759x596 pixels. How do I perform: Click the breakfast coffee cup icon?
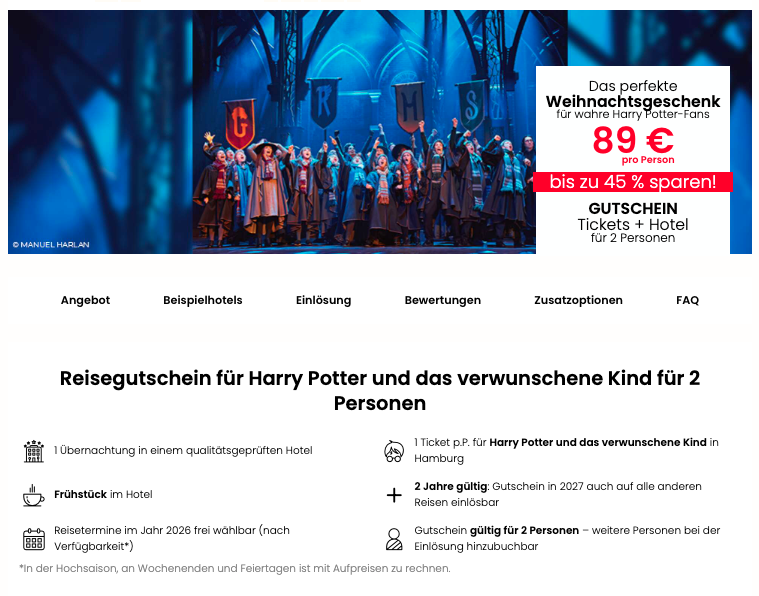click(x=33, y=495)
